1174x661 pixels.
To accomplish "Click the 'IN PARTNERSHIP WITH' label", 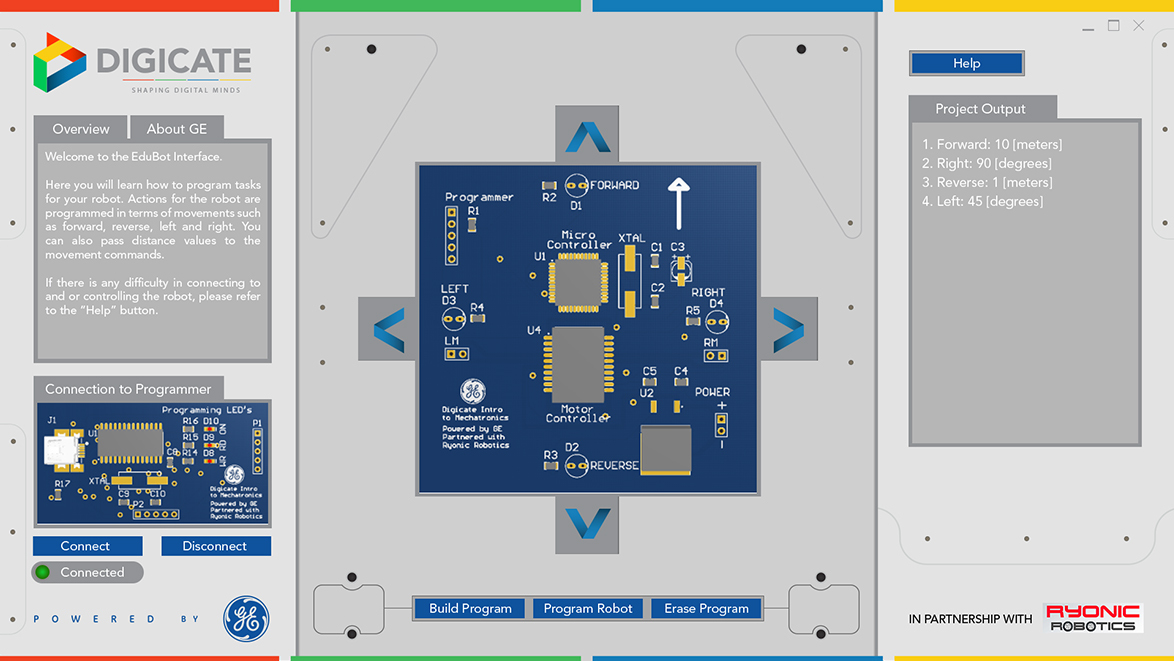I will [x=970, y=619].
